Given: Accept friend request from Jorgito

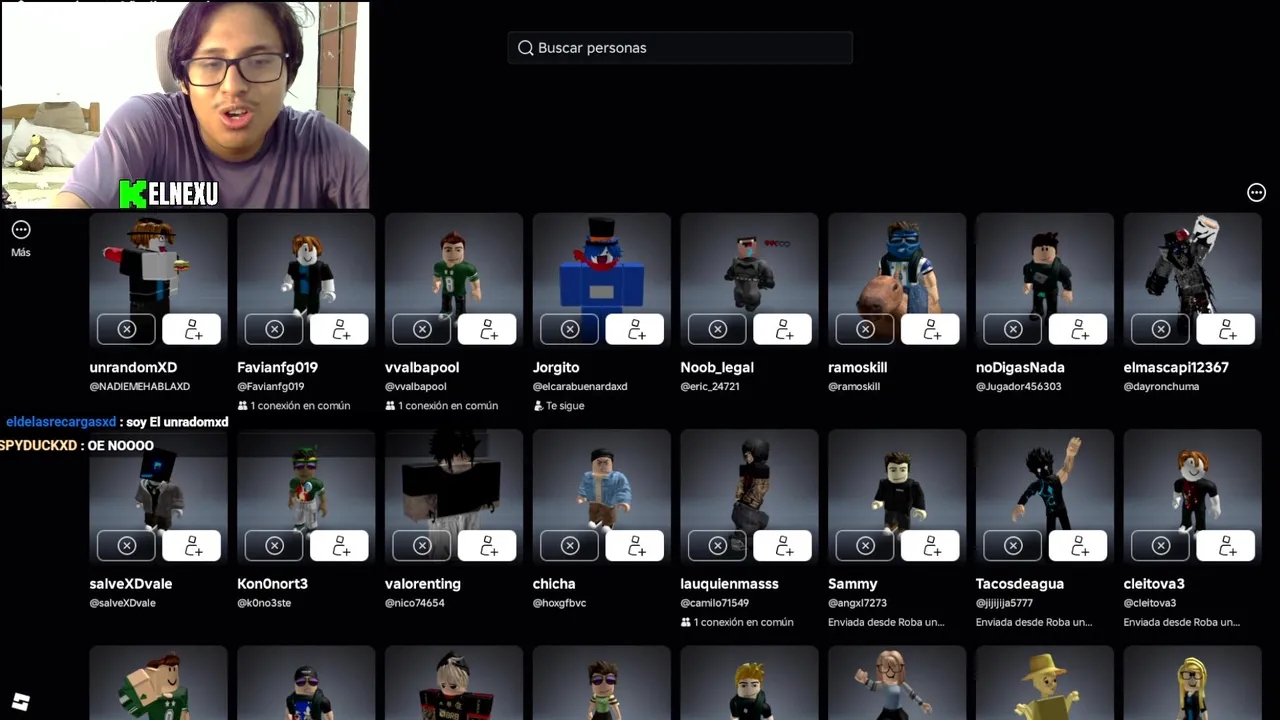Looking at the screenshot, I should (636, 329).
